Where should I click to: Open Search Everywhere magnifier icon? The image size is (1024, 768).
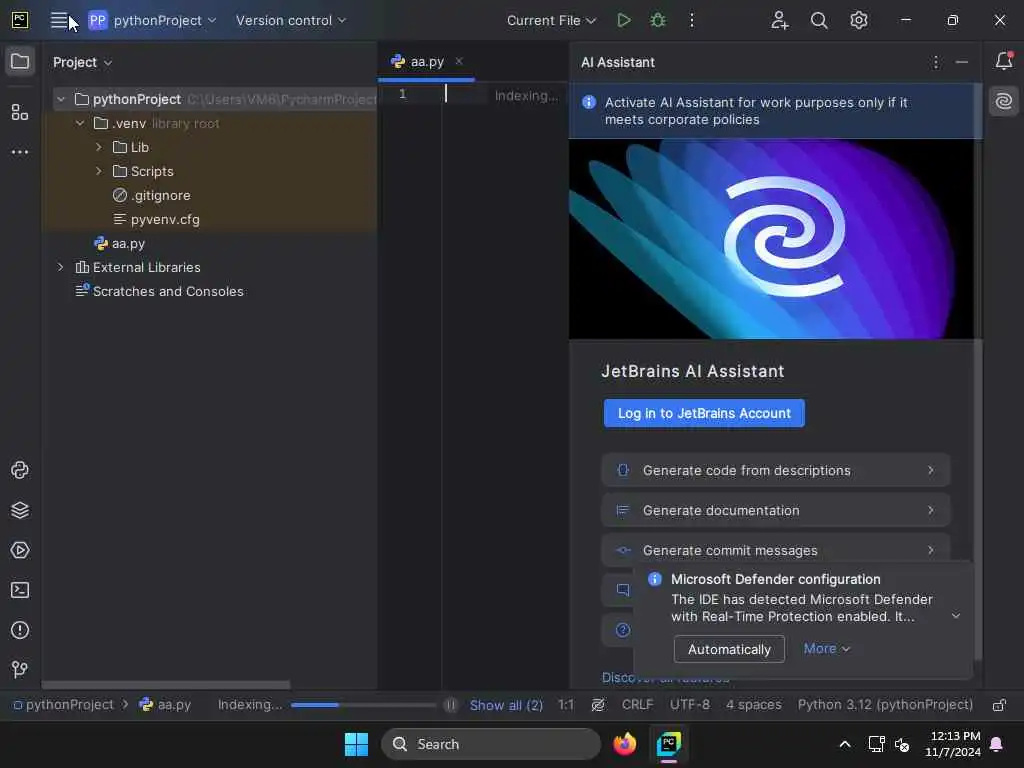click(x=819, y=20)
